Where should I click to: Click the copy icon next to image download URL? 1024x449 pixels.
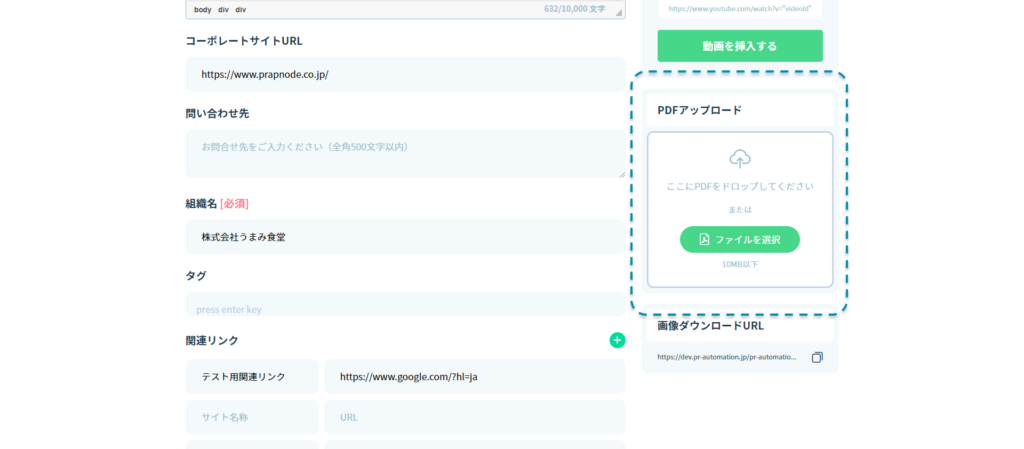(x=817, y=357)
